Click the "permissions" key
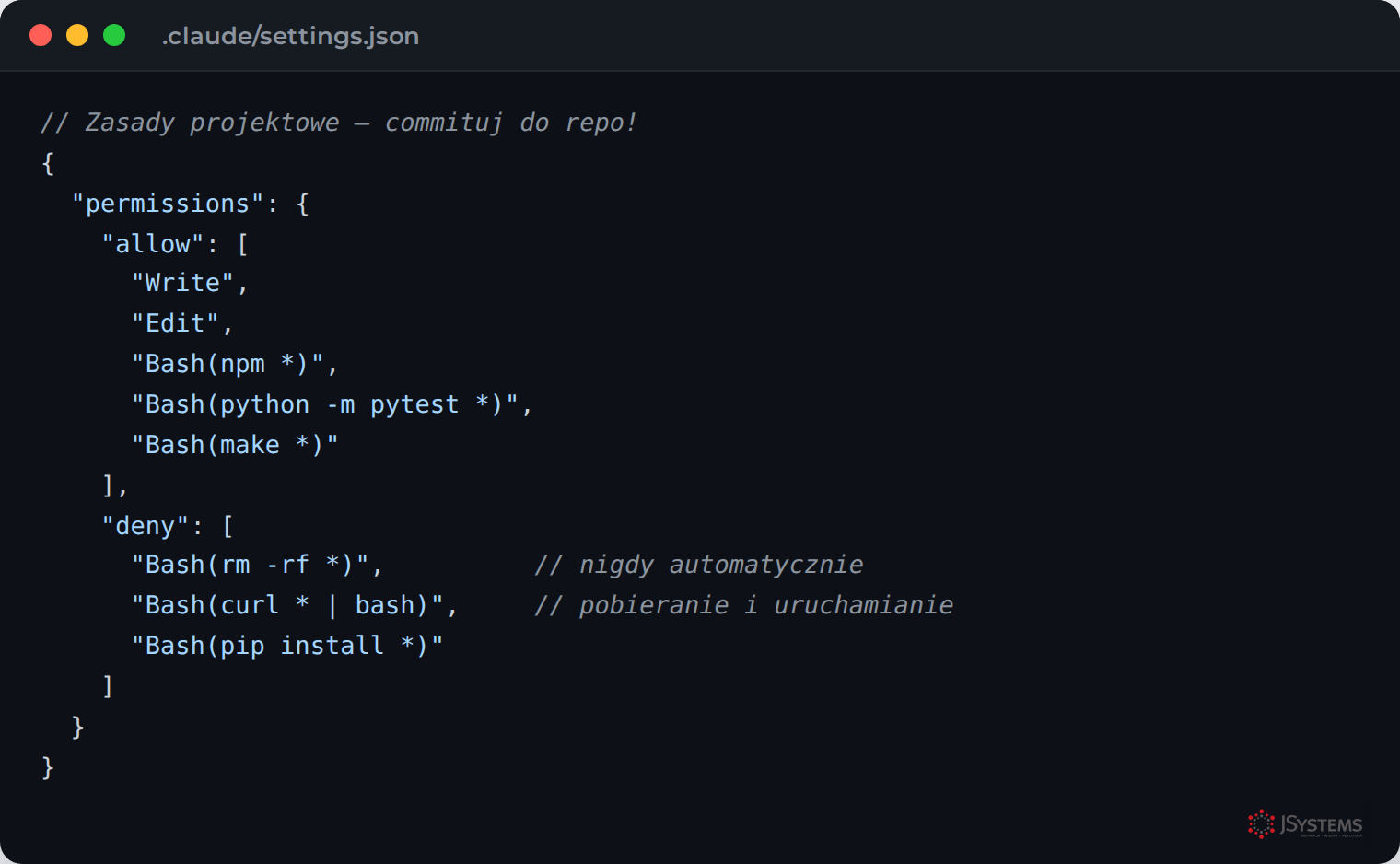 click(x=168, y=204)
